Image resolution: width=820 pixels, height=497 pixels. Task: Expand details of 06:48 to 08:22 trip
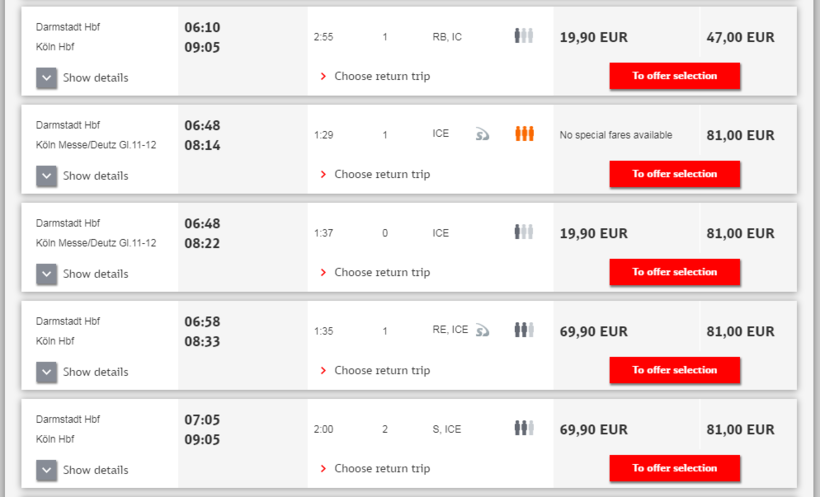pos(47,274)
